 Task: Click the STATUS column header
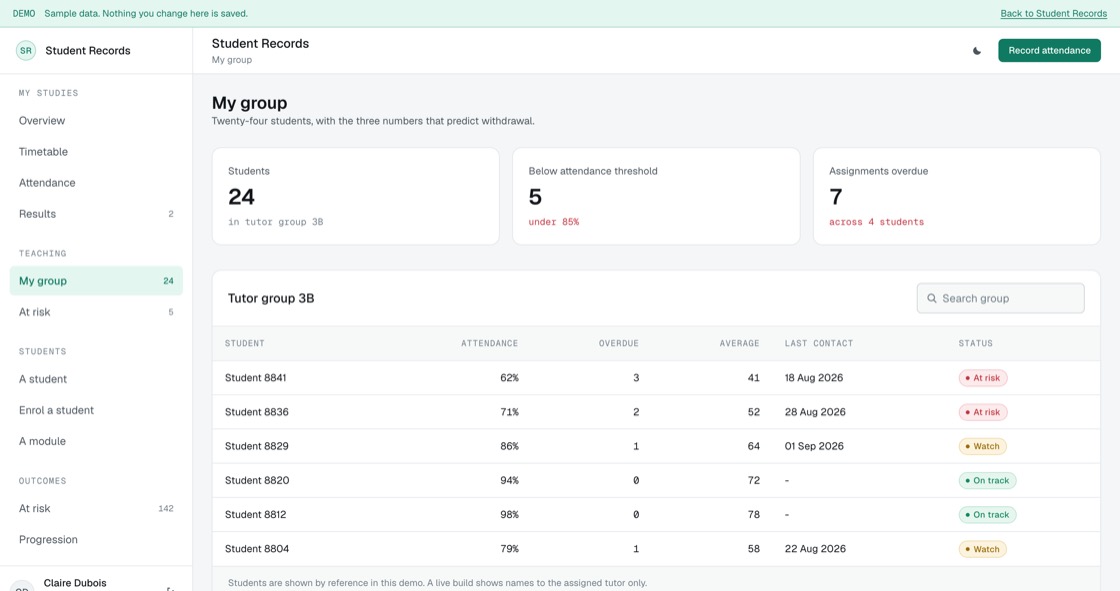(x=976, y=344)
